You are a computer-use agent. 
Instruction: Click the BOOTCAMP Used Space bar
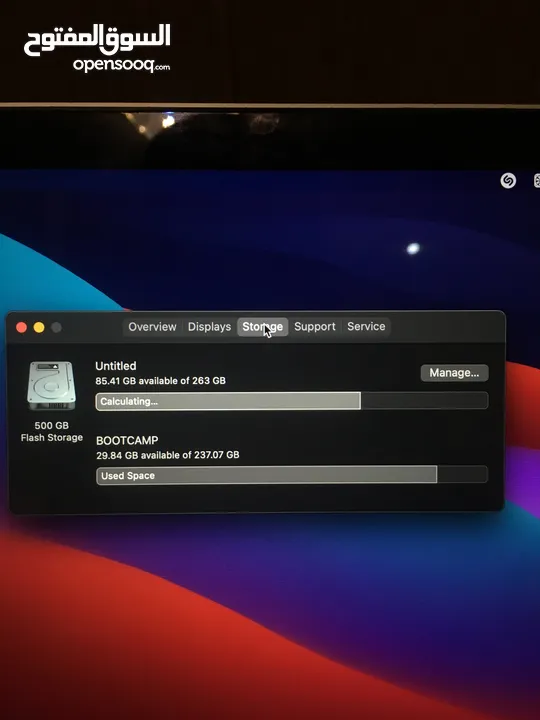tap(291, 475)
